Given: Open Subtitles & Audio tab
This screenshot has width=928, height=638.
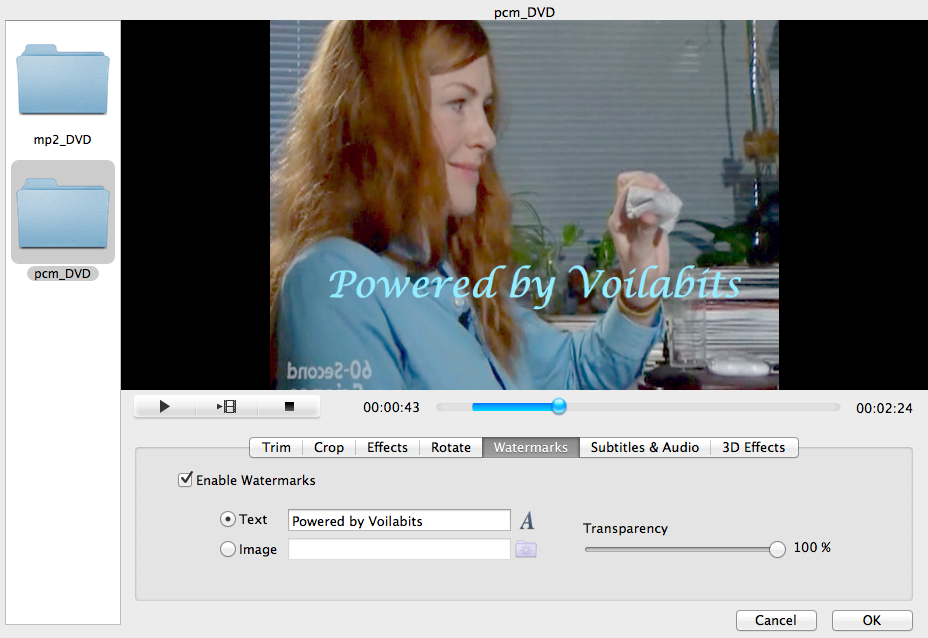Looking at the screenshot, I should 645,447.
